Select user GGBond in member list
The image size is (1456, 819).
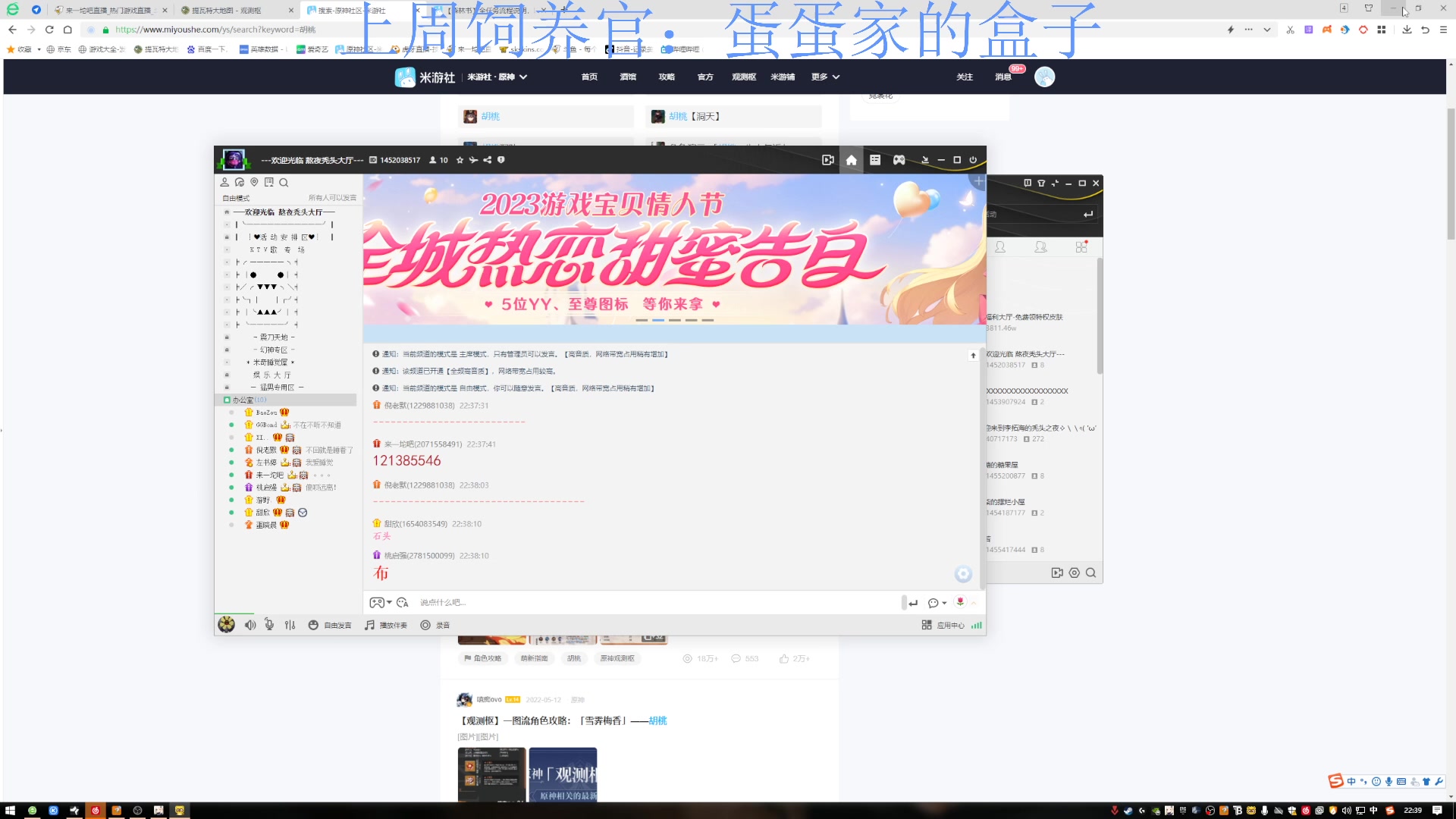pos(266,425)
